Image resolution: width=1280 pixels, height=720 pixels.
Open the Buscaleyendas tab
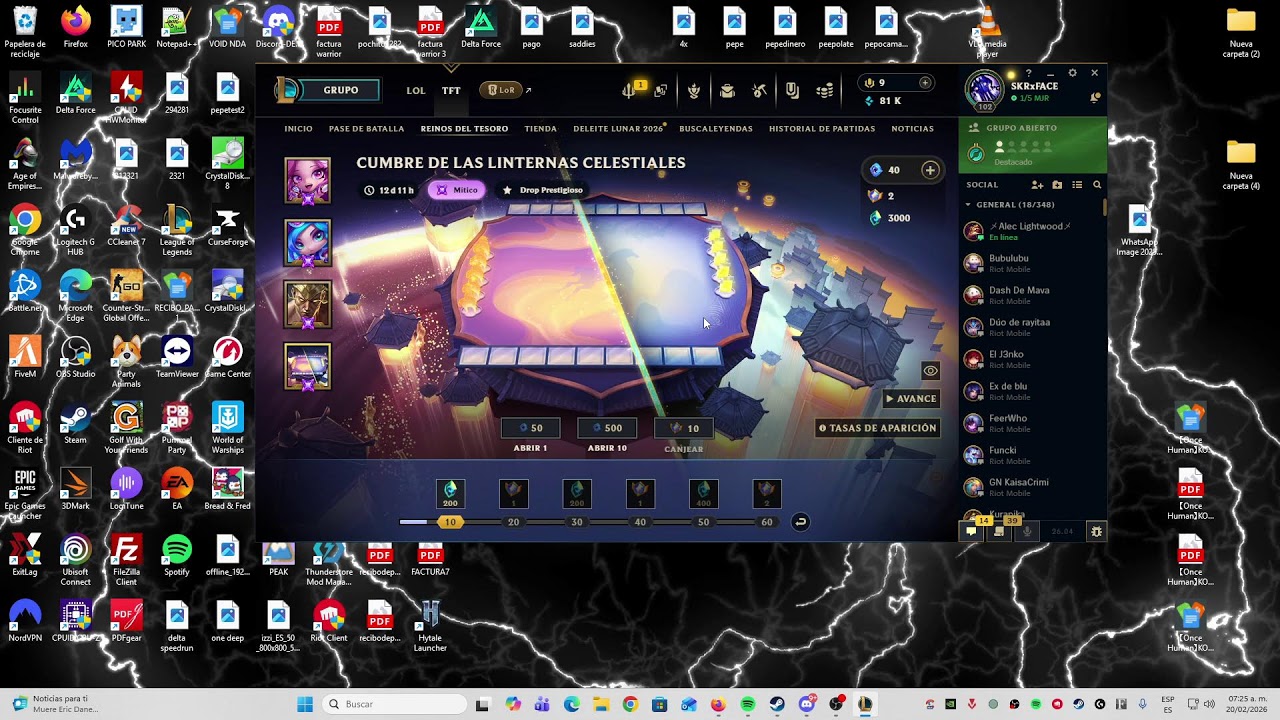716,129
